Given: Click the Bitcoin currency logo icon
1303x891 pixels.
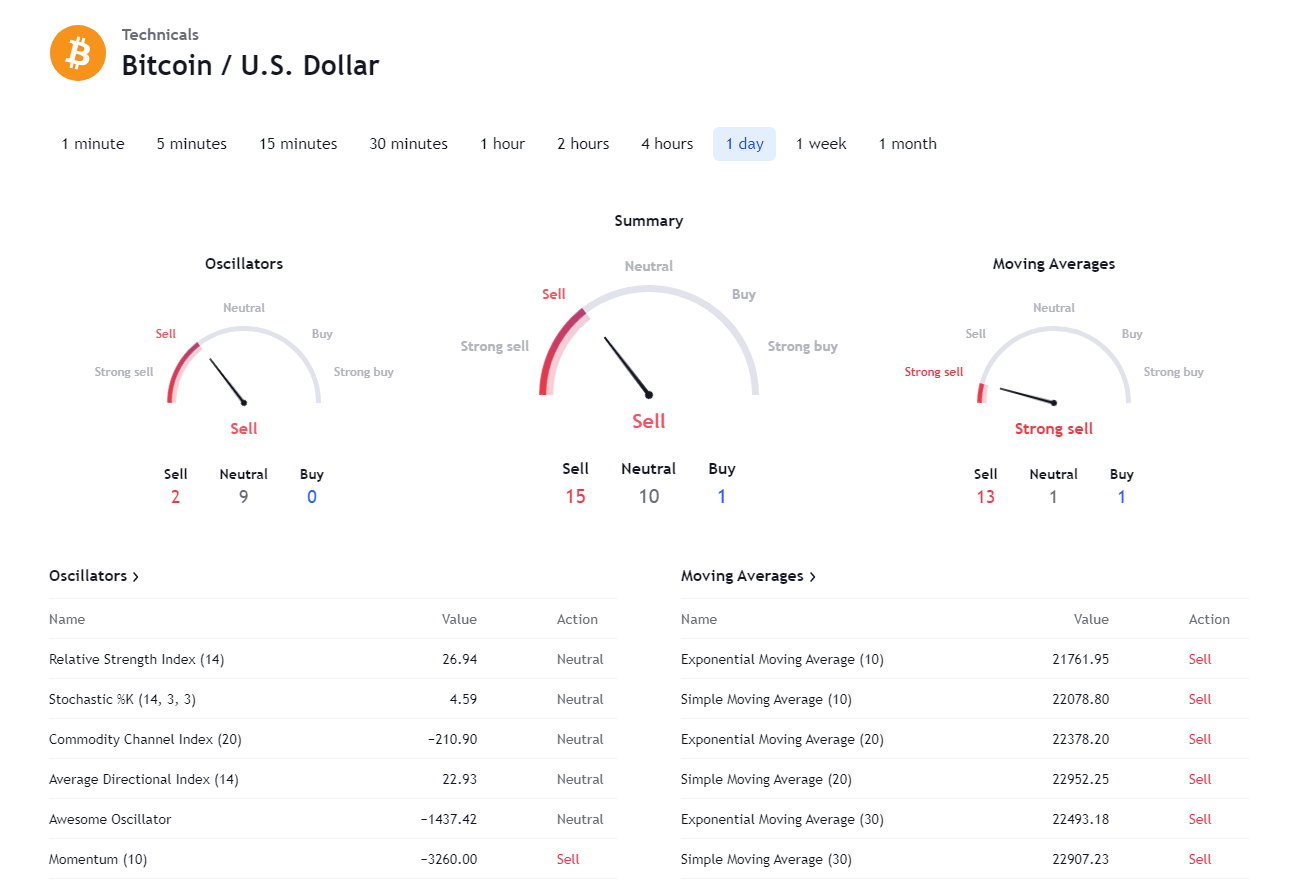Looking at the screenshot, I should tap(77, 53).
